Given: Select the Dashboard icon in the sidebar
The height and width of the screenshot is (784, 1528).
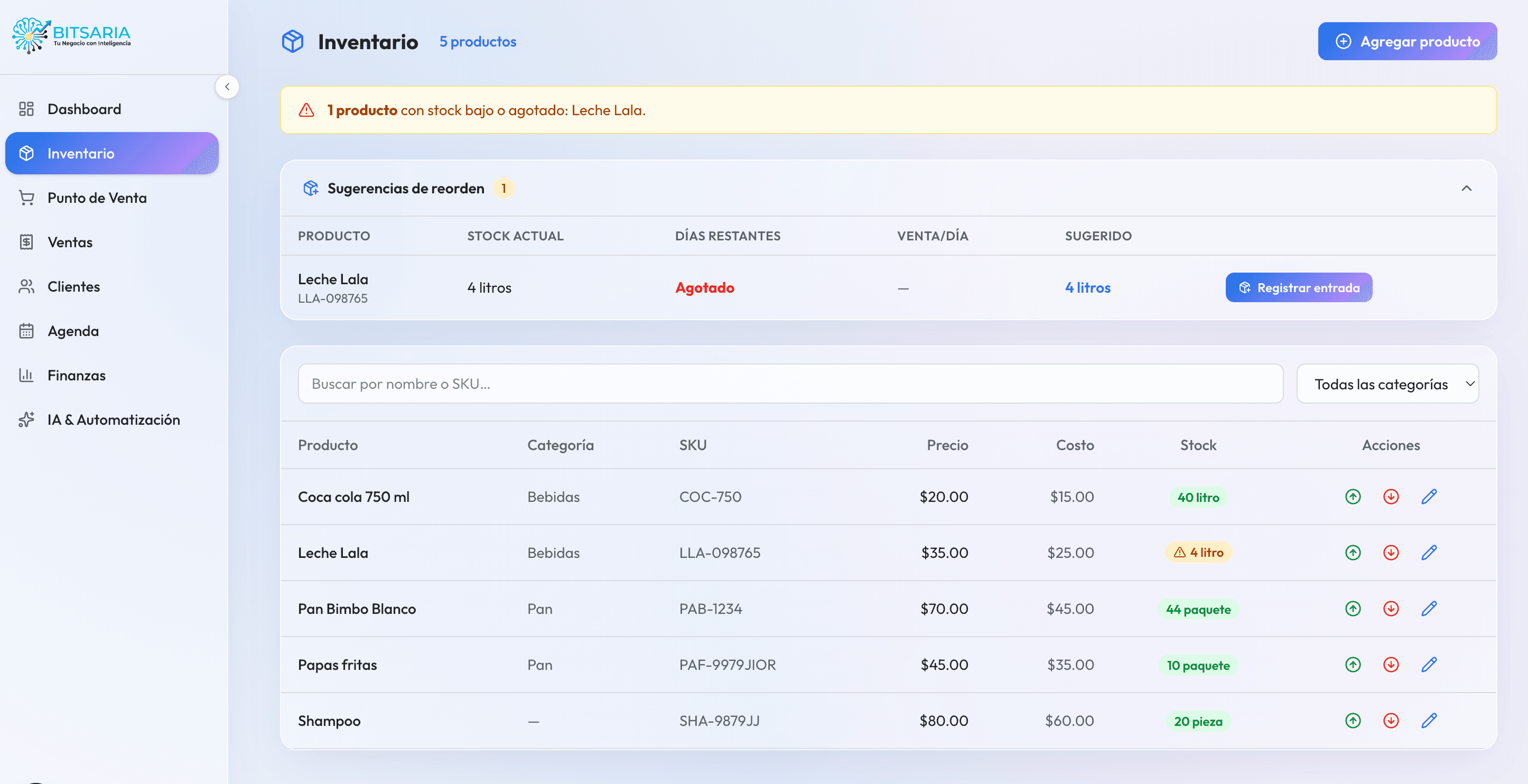Looking at the screenshot, I should pos(26,108).
